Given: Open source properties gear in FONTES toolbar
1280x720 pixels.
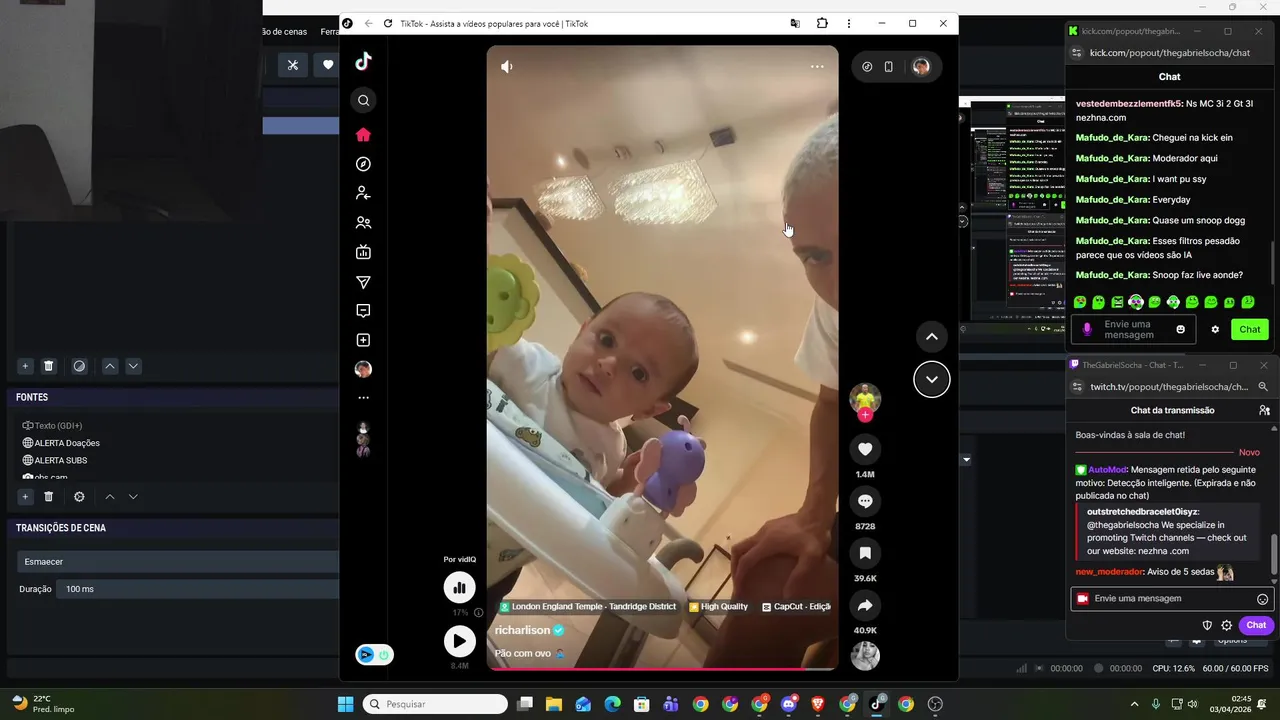Looking at the screenshot, I should (x=79, y=497).
